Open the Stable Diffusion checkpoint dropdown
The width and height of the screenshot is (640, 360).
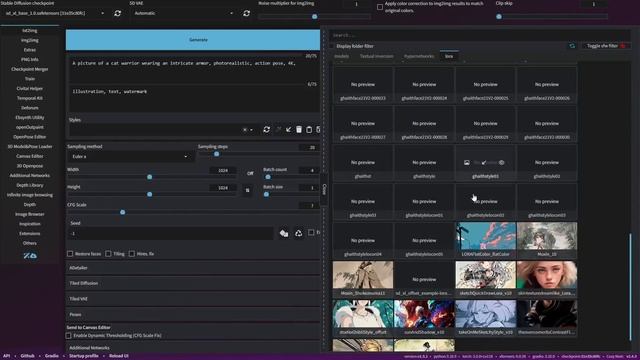click(x=54, y=13)
